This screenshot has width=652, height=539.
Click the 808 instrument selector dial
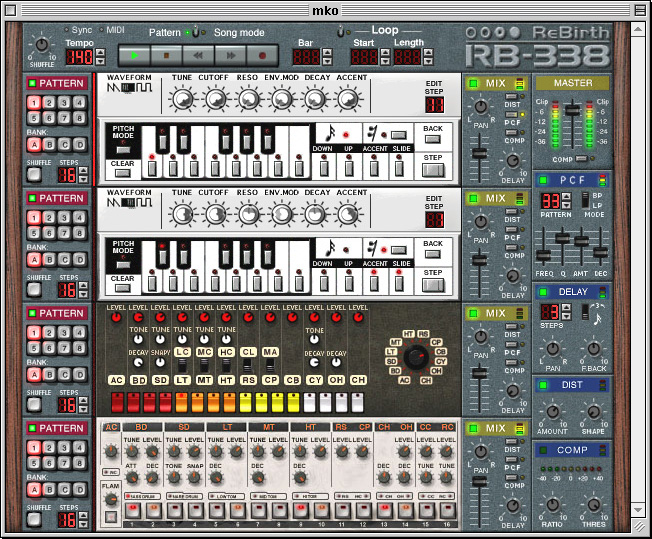tap(416, 357)
